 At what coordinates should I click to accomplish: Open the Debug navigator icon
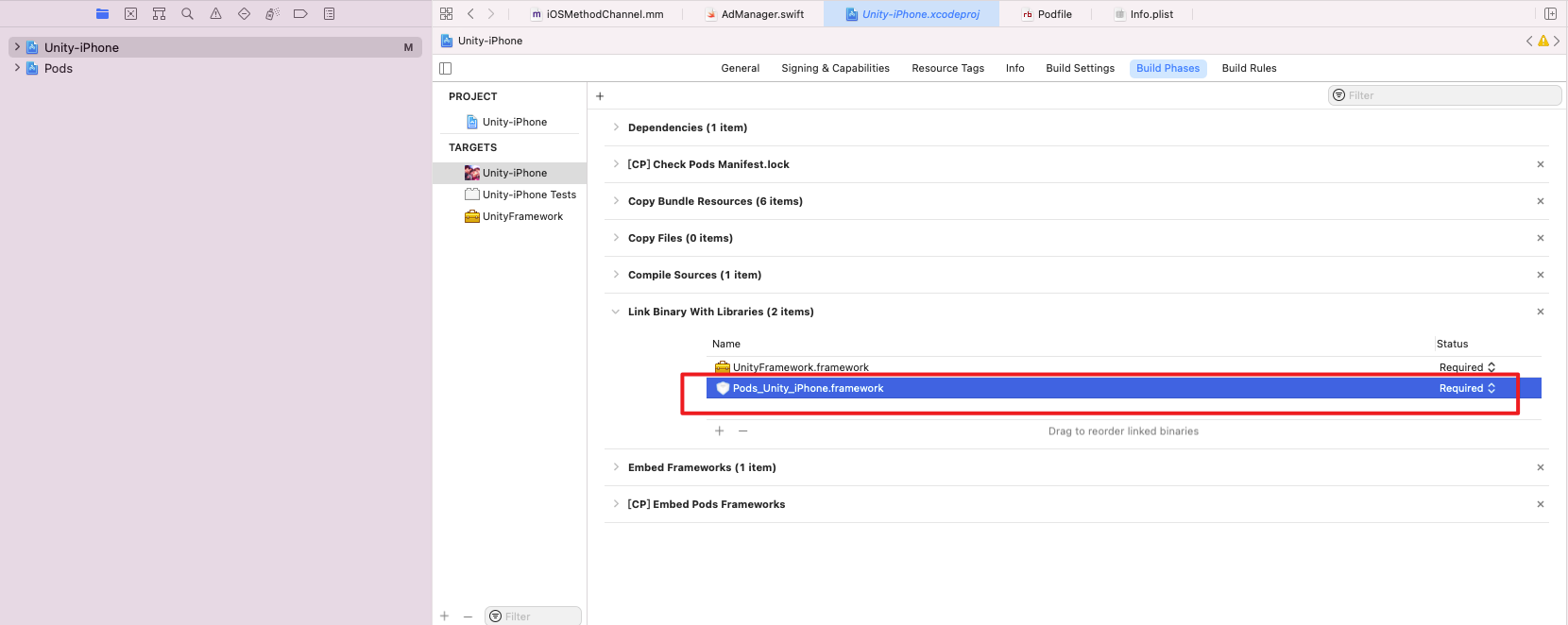tap(272, 14)
